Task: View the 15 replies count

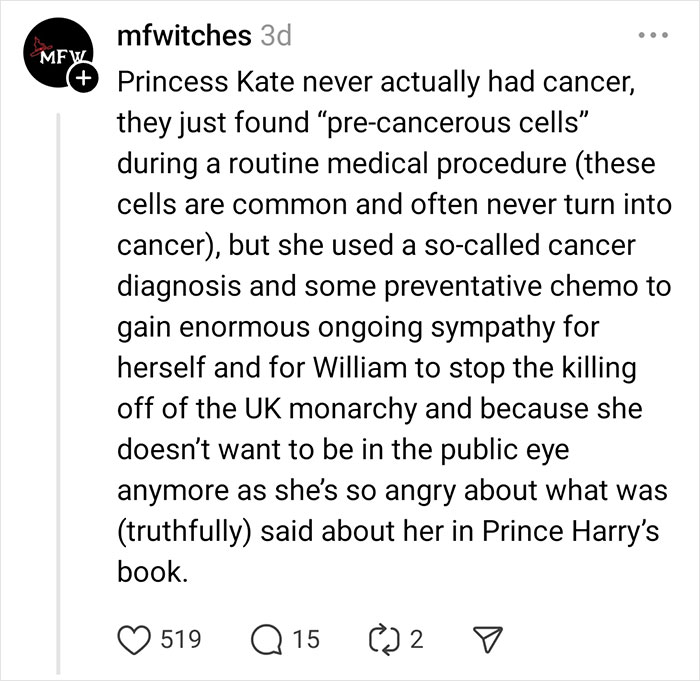Action: click(x=308, y=639)
